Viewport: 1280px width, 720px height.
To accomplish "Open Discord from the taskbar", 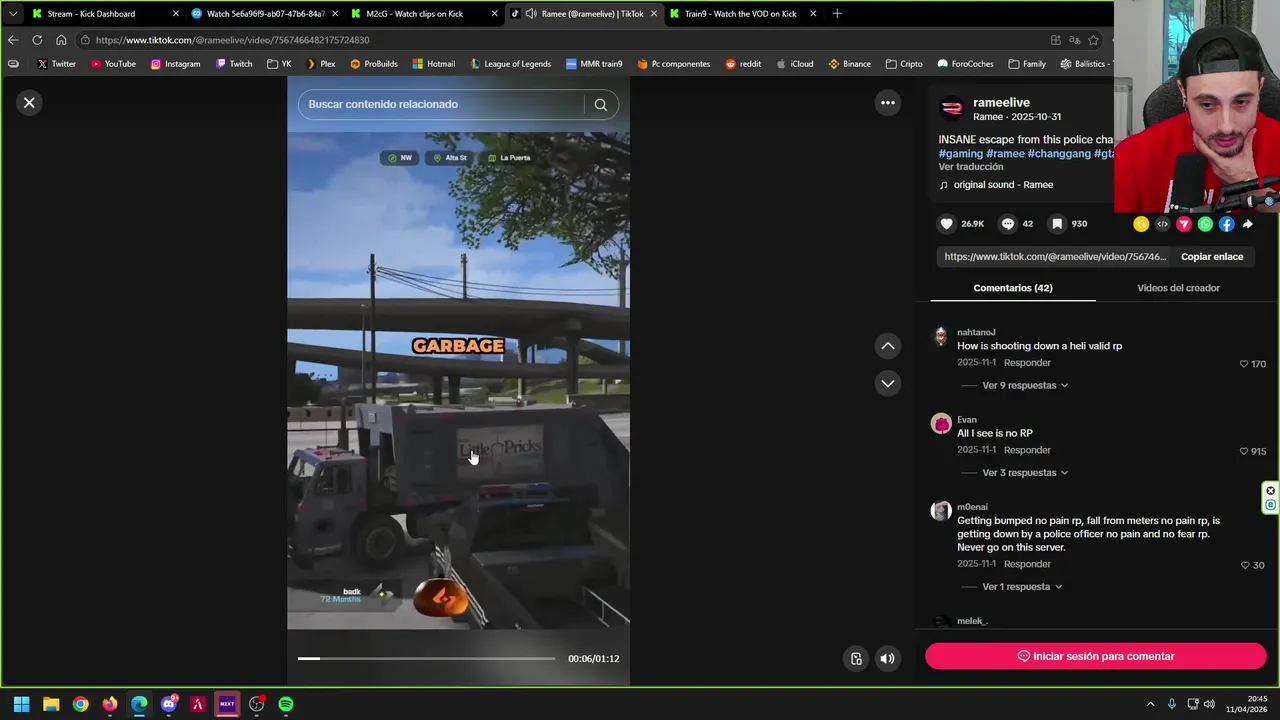I will point(168,704).
